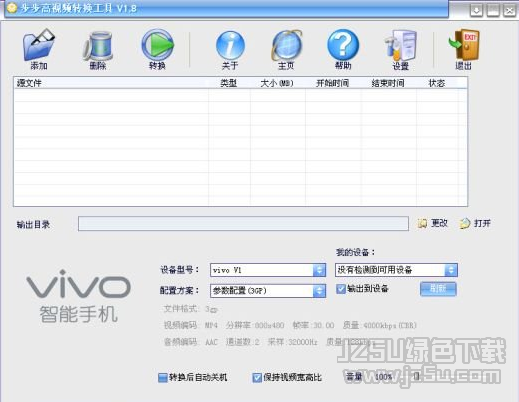Expand the 配置方案 参数配置(3GP) dropdown
519x402 pixels.
click(x=319, y=291)
